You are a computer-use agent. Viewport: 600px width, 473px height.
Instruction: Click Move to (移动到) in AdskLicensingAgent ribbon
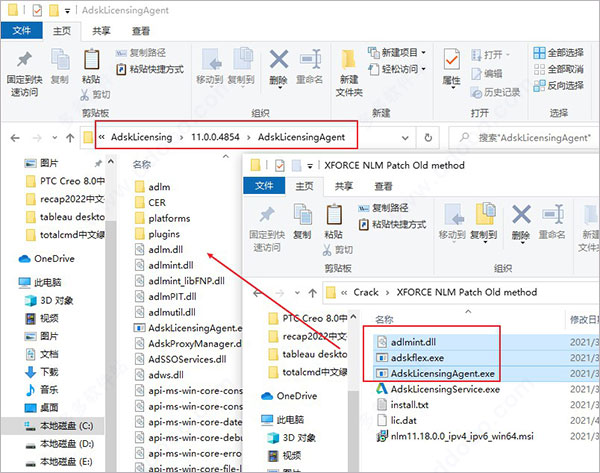tap(210, 67)
